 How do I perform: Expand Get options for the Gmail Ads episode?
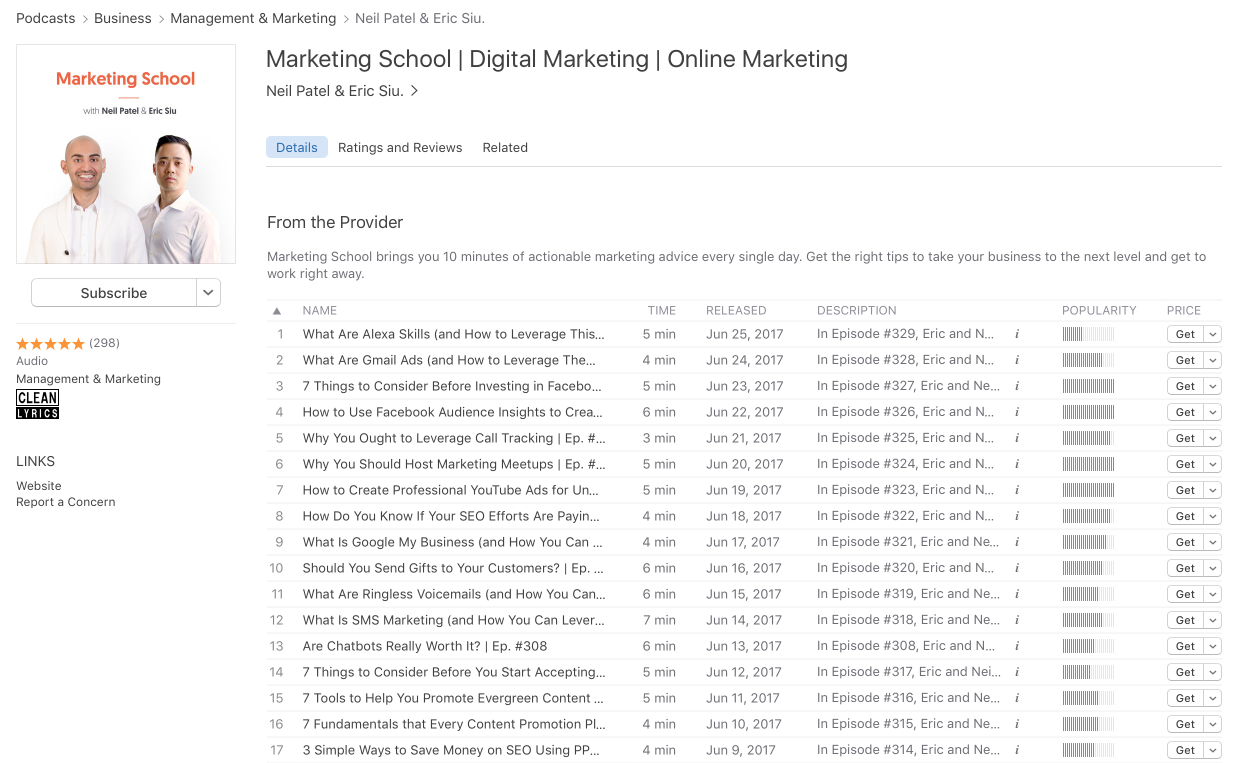click(x=1213, y=360)
